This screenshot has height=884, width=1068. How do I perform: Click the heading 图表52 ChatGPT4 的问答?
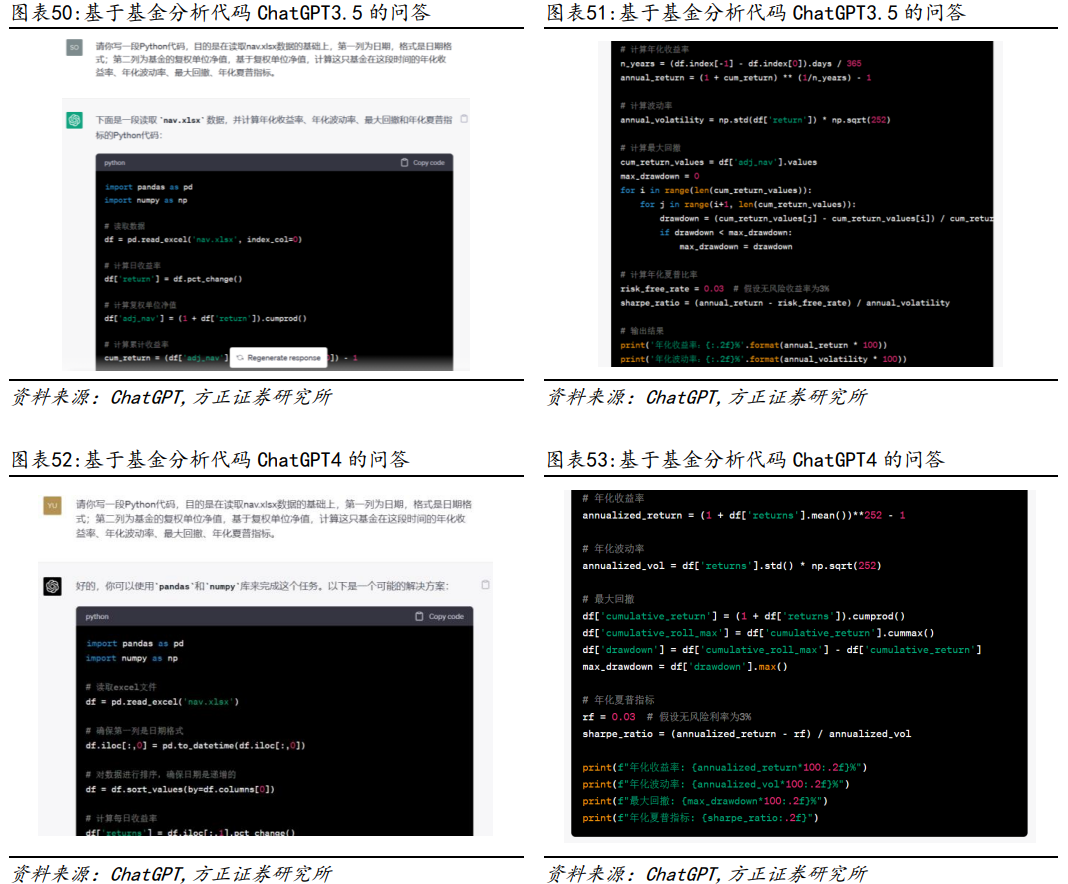tap(210, 460)
